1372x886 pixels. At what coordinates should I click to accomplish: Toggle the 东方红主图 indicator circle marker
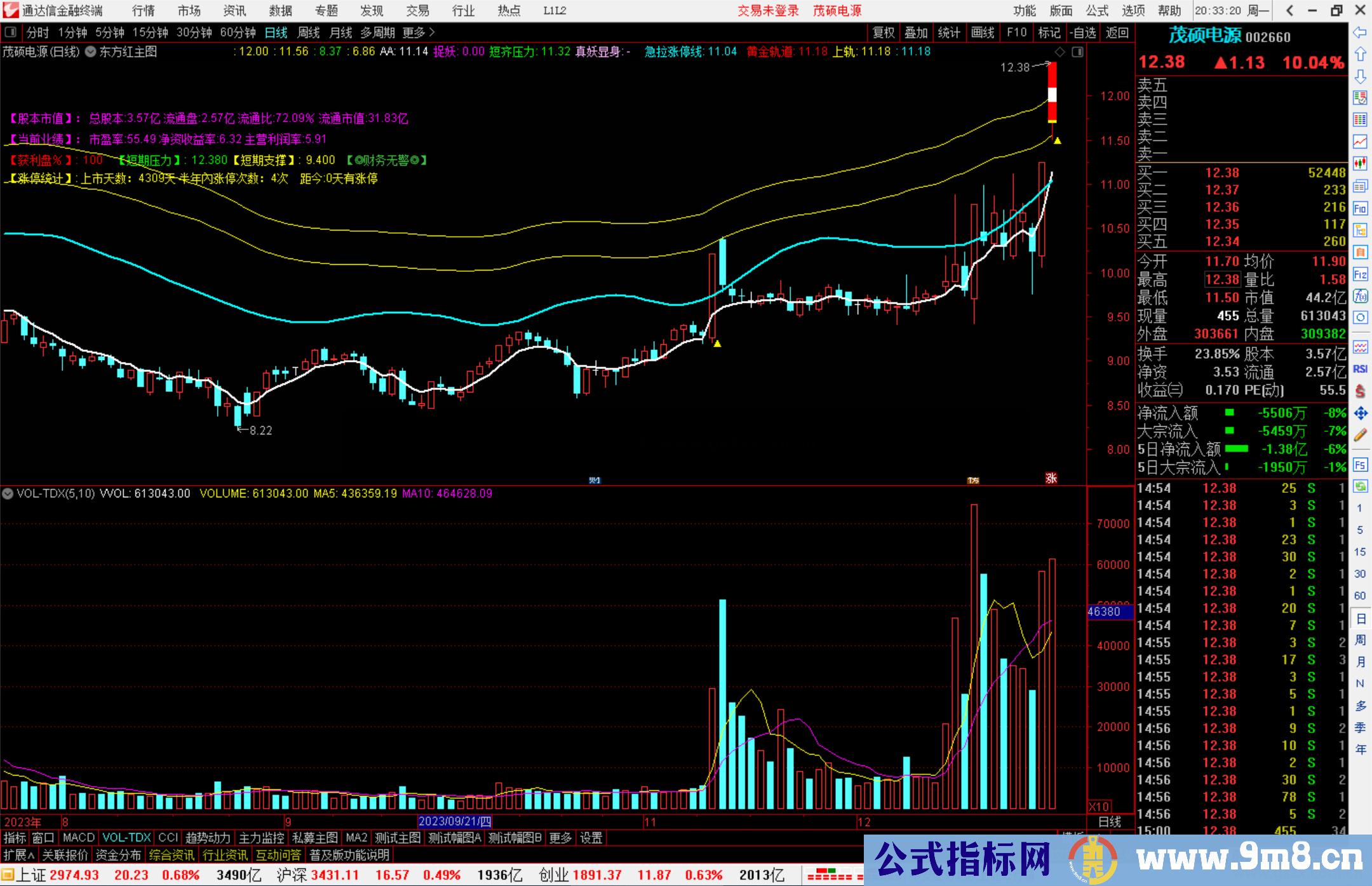point(90,51)
